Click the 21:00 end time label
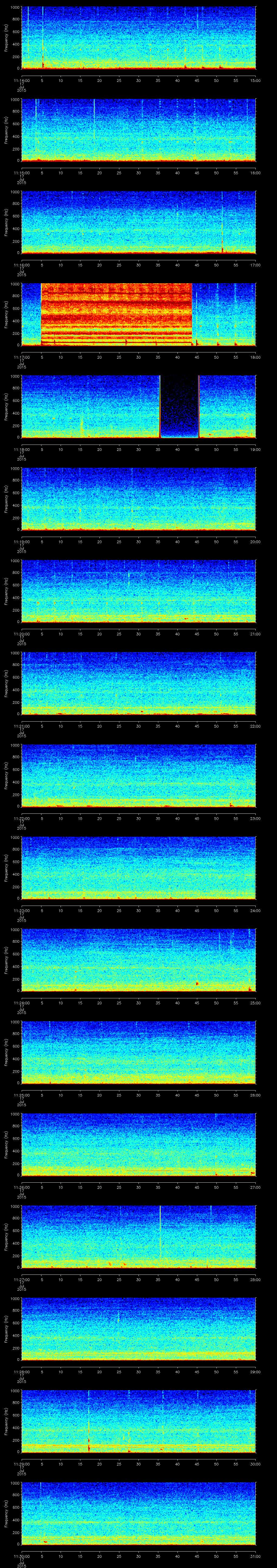Screen dimensions: 277x1568 255,634
